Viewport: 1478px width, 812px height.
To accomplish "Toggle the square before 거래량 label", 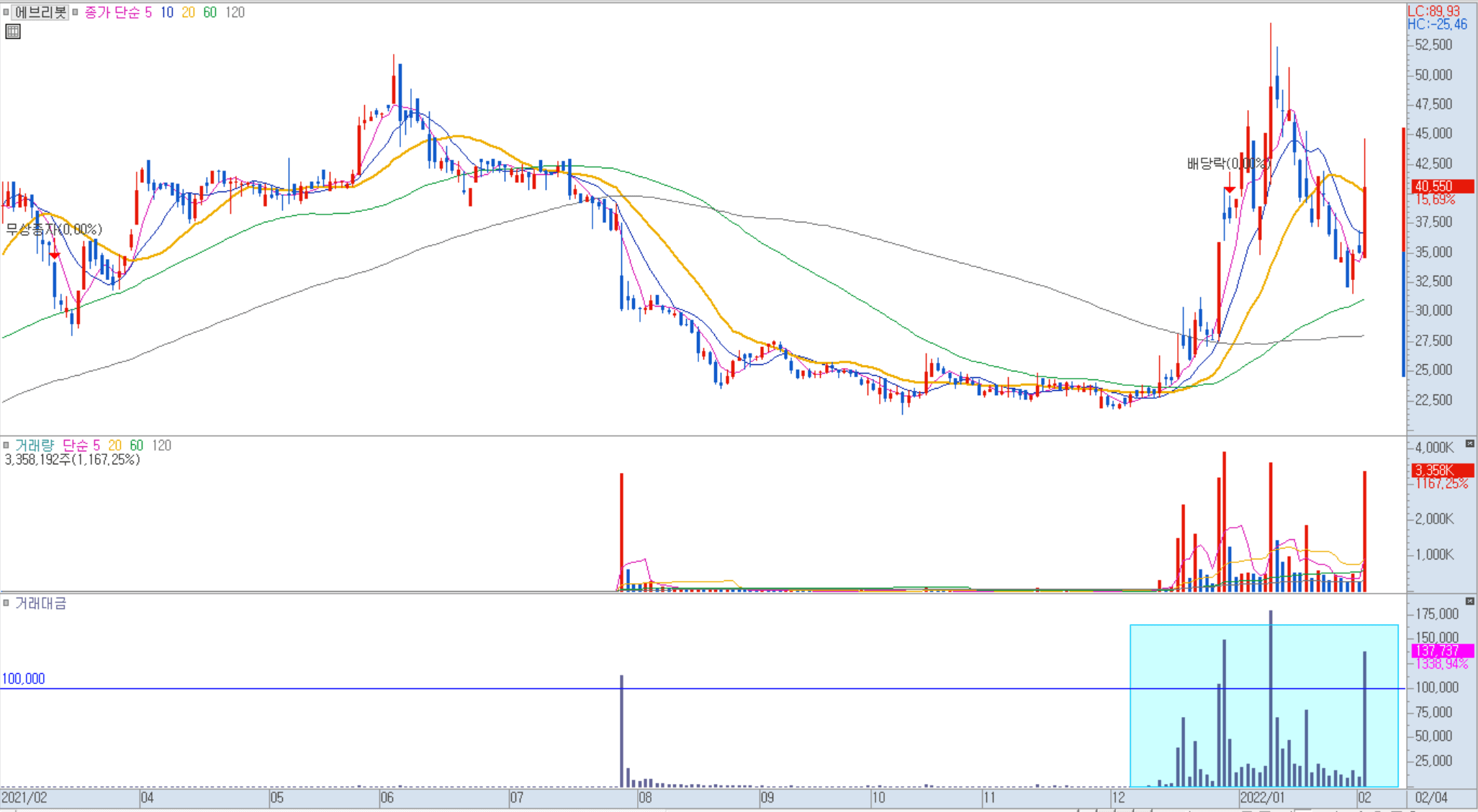I will click(6, 446).
